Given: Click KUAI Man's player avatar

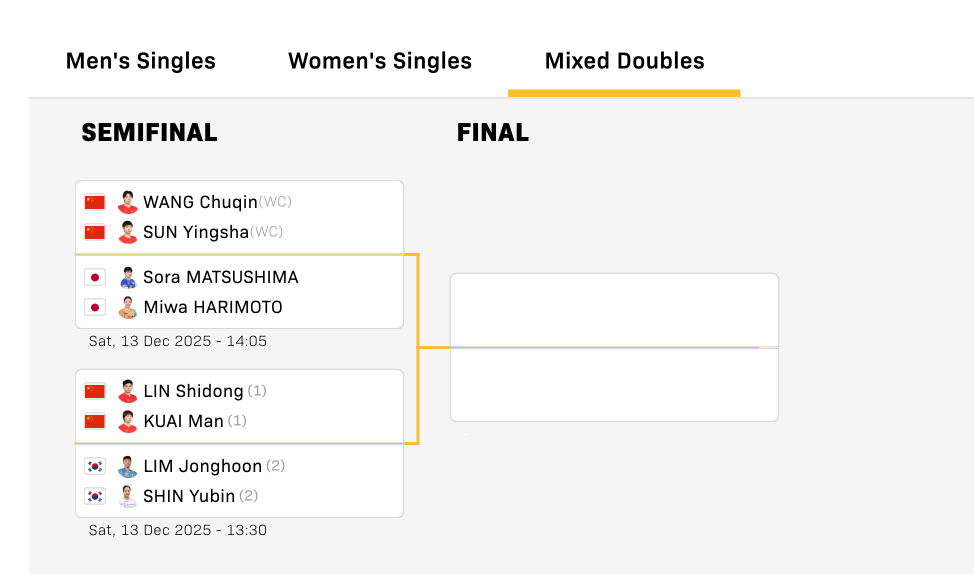Looking at the screenshot, I should pos(127,421).
